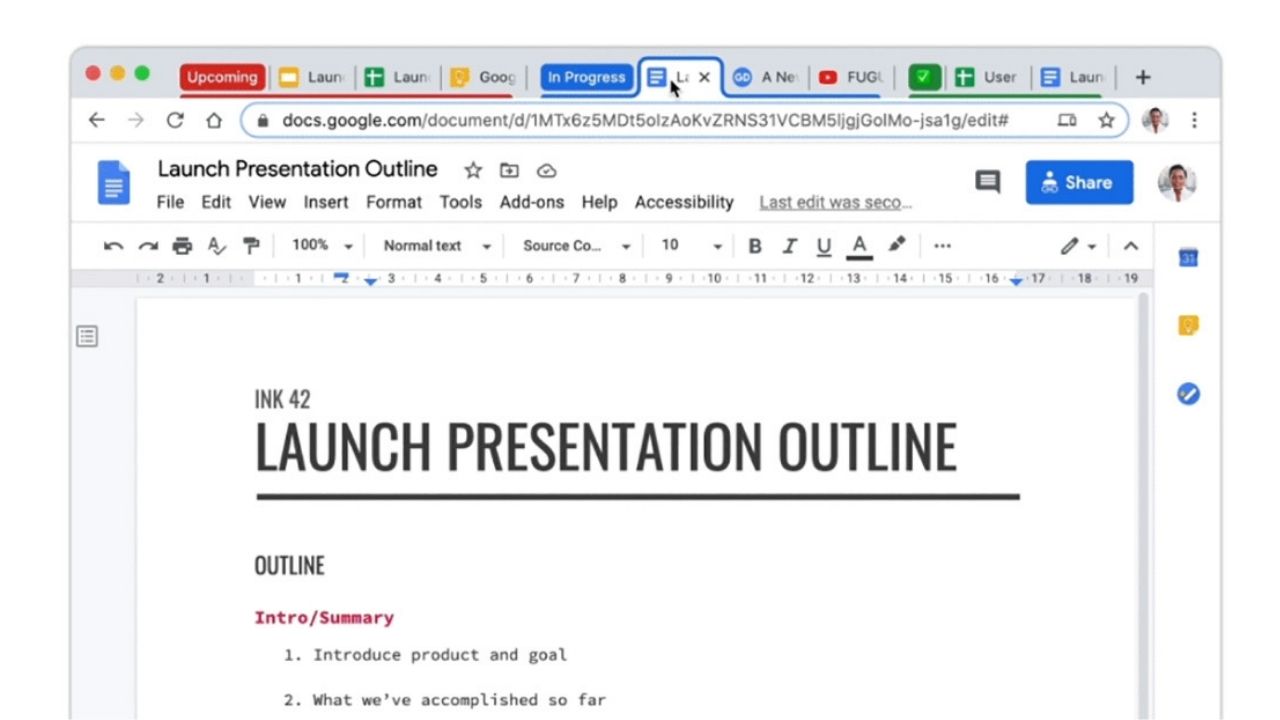Viewport: 1280px width, 720px height.
Task: Open the Normal text styles dropdown
Action: coord(435,245)
